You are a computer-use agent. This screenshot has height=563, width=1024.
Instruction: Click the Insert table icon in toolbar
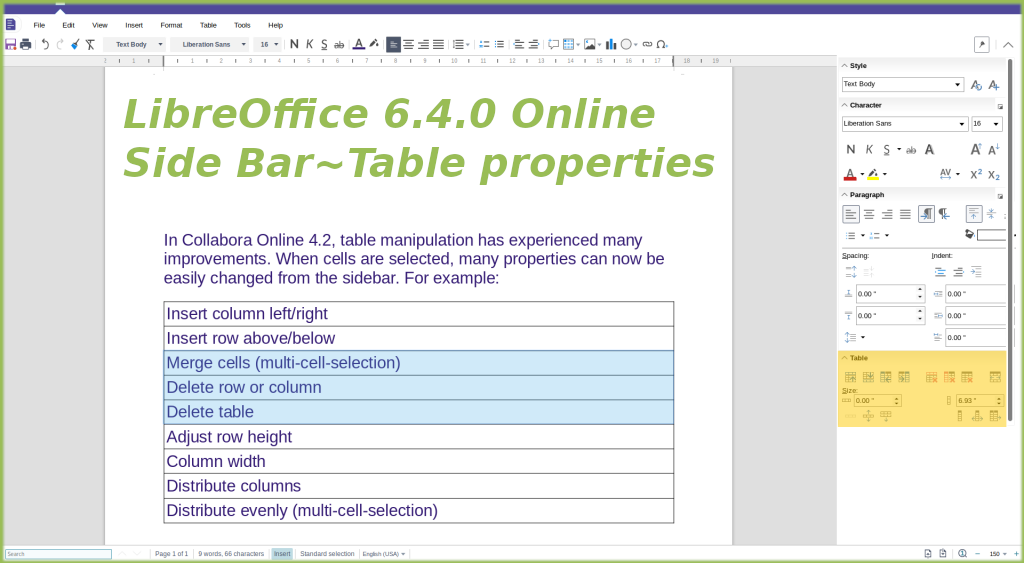[568, 44]
